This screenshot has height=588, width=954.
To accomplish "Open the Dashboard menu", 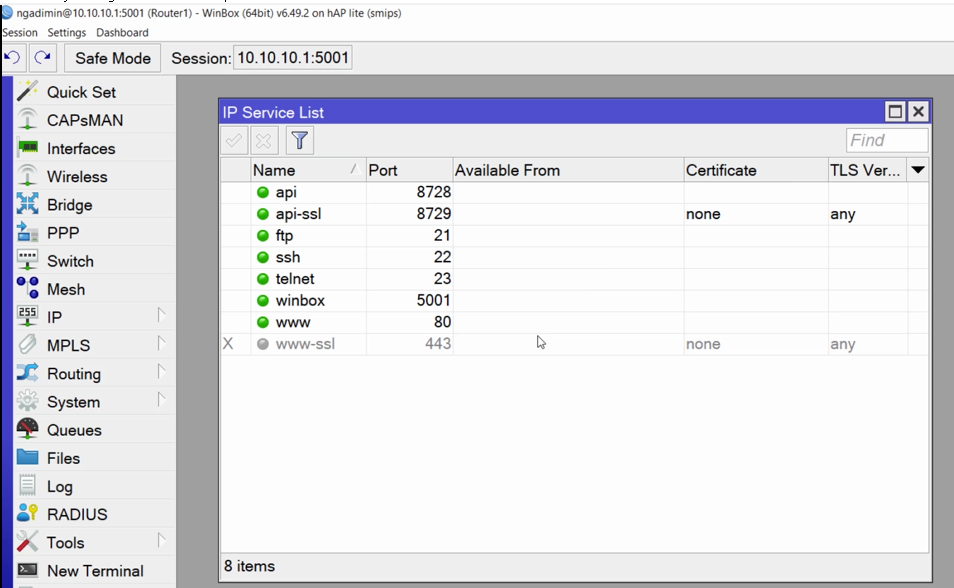I will tap(122, 32).
